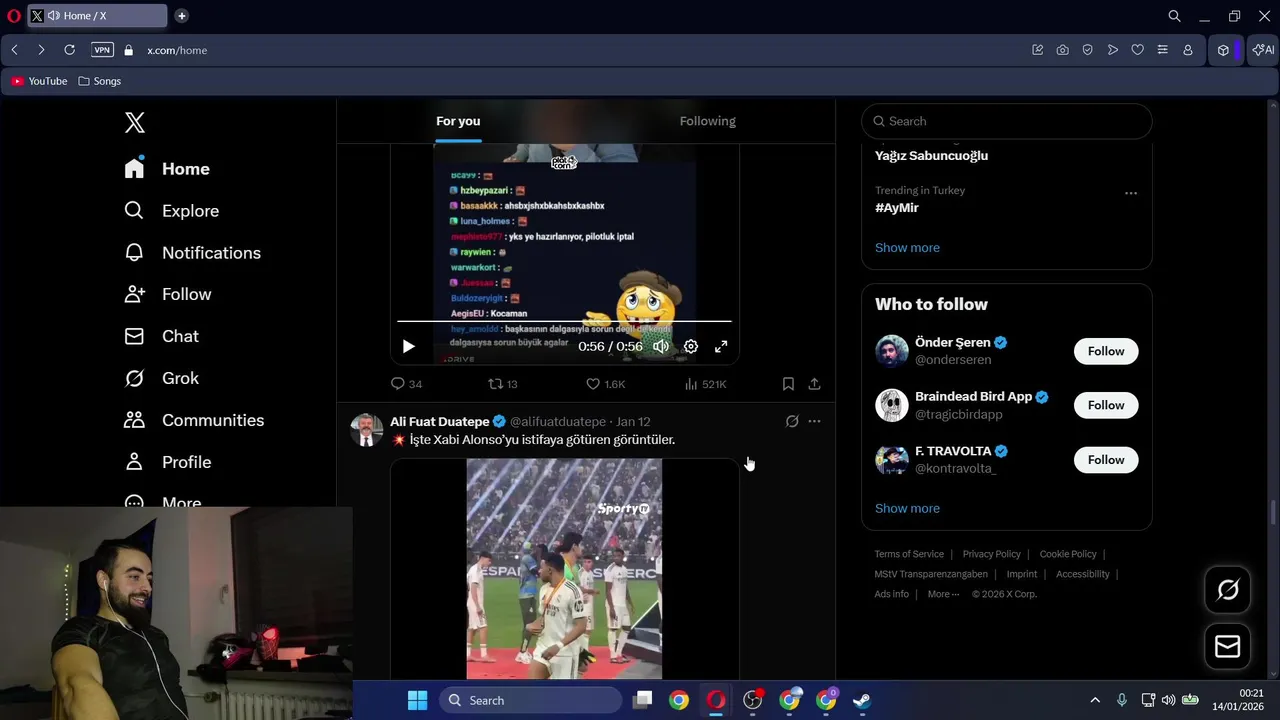Open Steam from the taskbar
1280x720 pixels.
click(862, 700)
